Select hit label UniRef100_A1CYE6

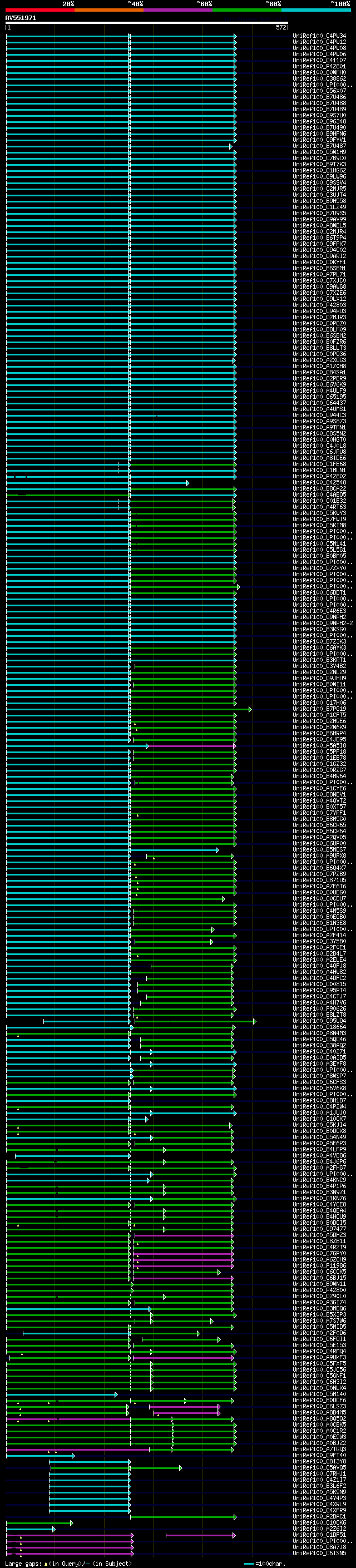click(x=319, y=789)
